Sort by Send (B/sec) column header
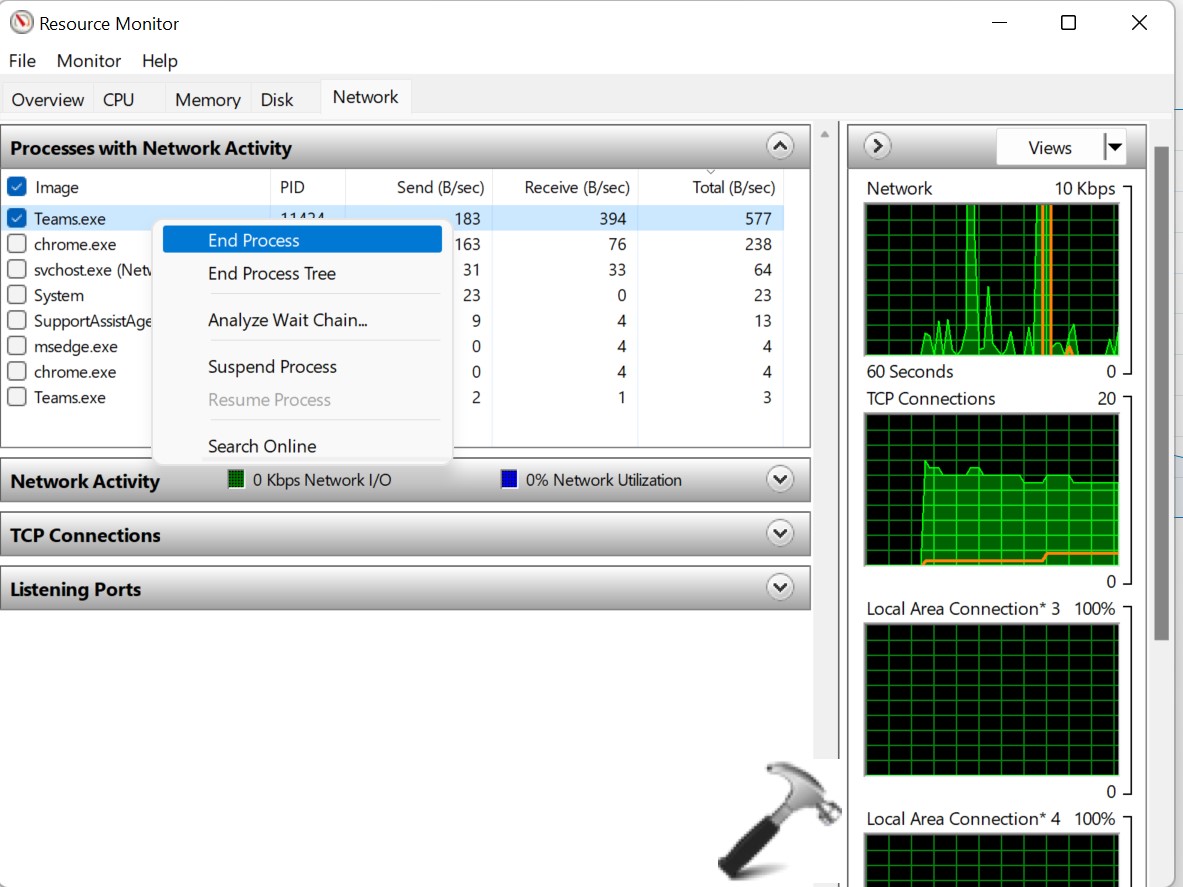The width and height of the screenshot is (1183, 887). click(419, 187)
